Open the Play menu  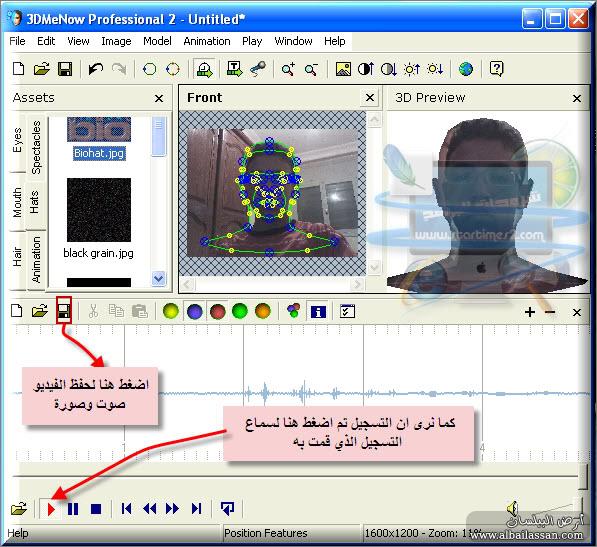pyautogui.click(x=252, y=41)
